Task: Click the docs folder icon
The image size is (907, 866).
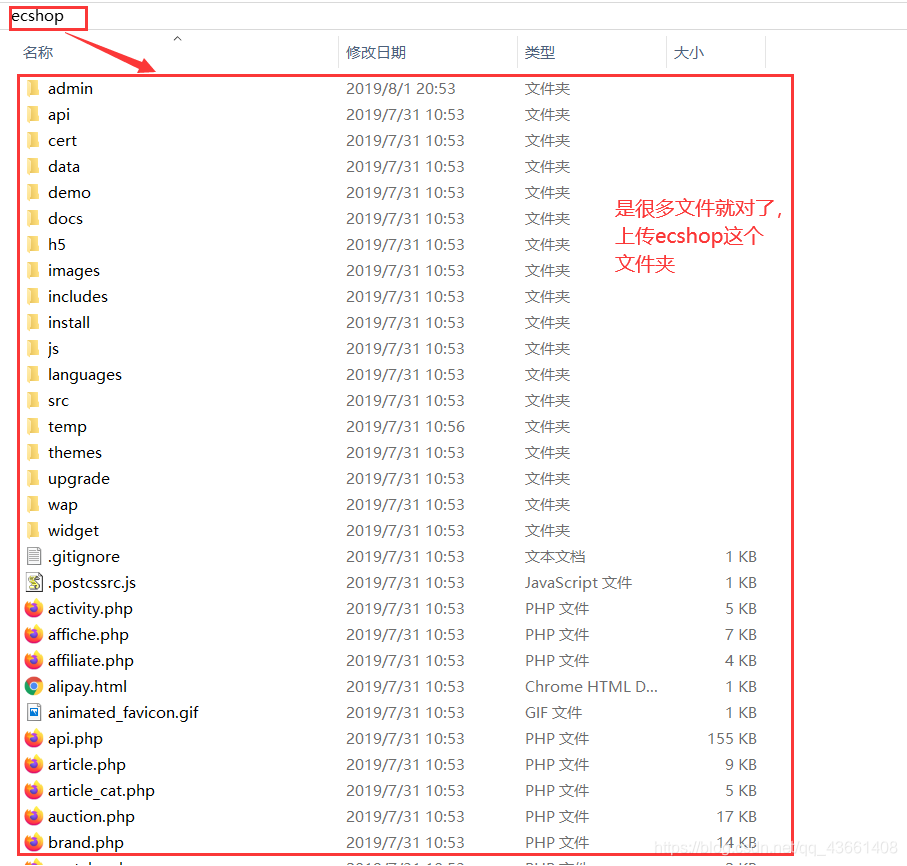Action: [x=34, y=219]
